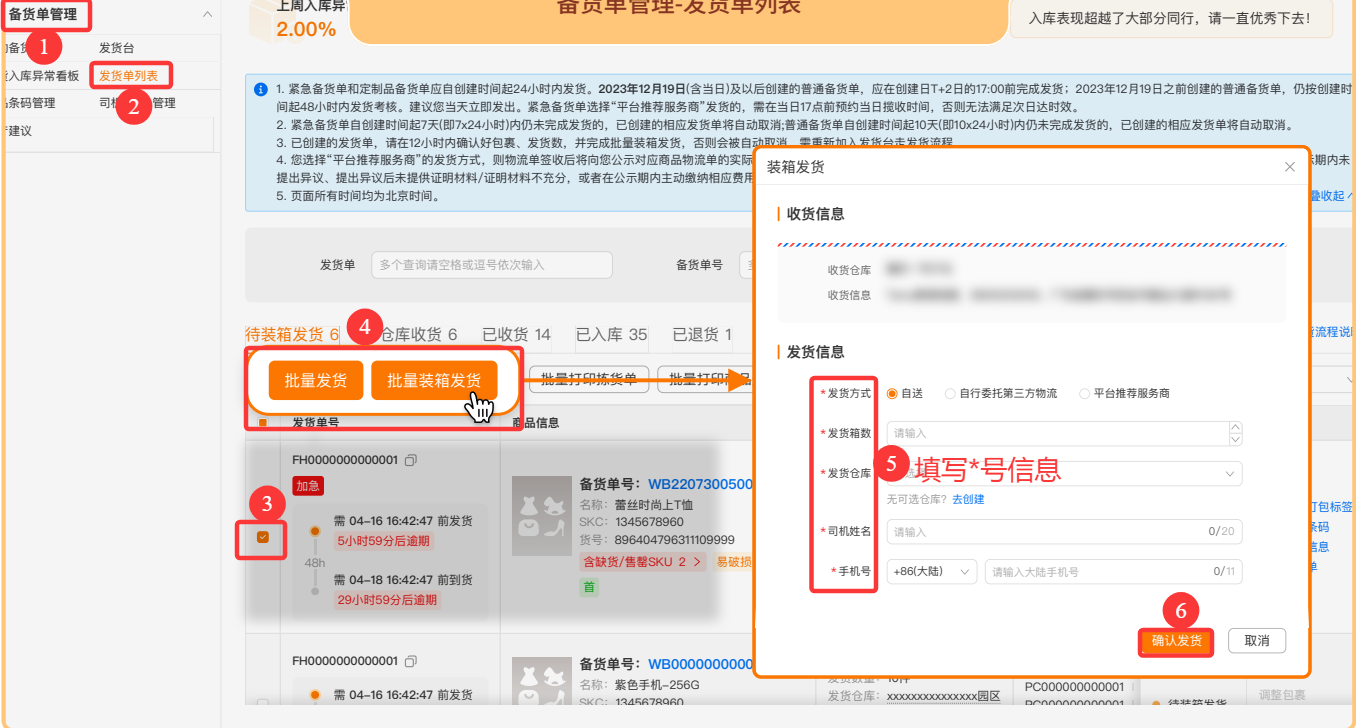This screenshot has height=728, width=1356.
Task: Close the 装箱发货 dialog with the X icon
Action: (1289, 167)
